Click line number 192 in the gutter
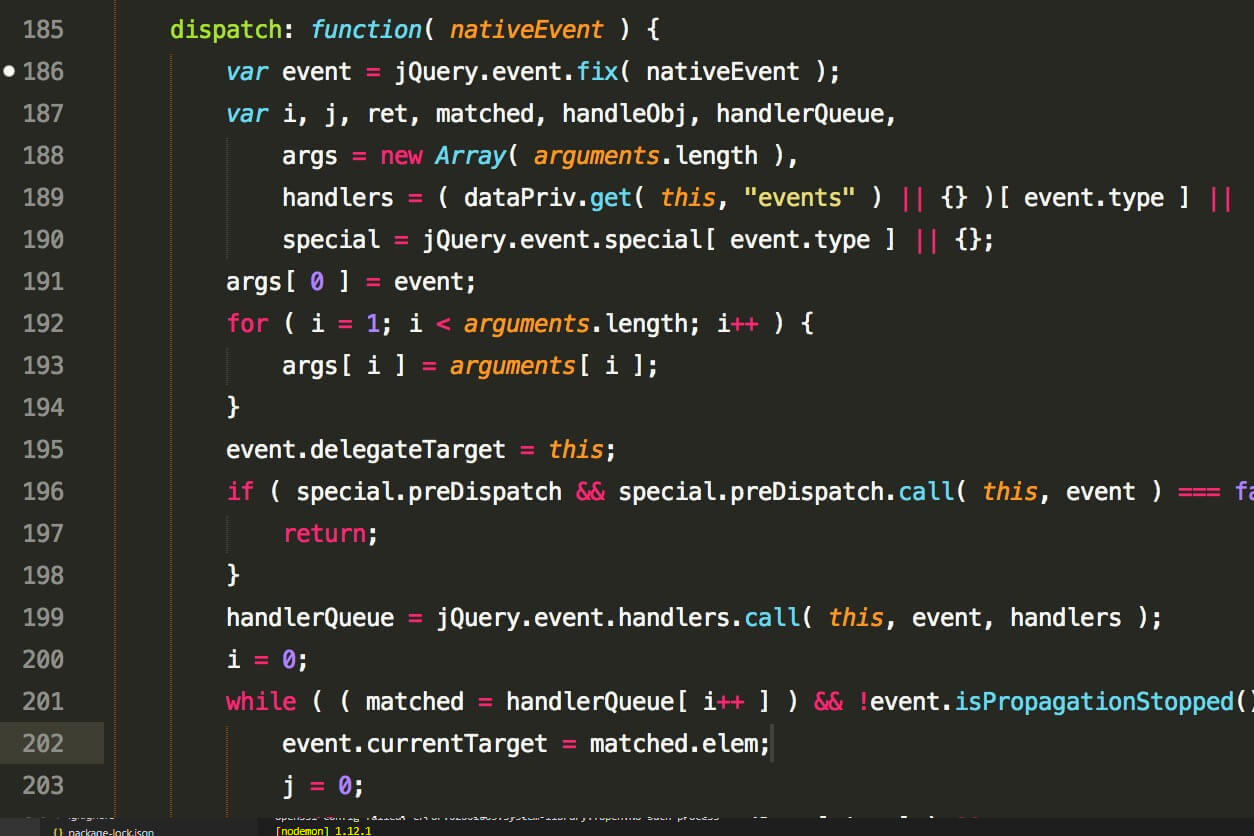The width and height of the screenshot is (1254, 836). pyautogui.click(x=43, y=323)
